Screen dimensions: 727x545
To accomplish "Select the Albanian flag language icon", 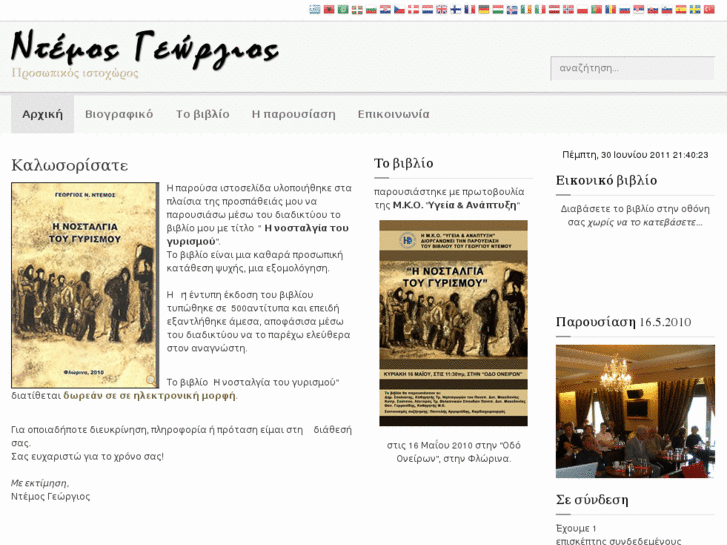I will [329, 9].
